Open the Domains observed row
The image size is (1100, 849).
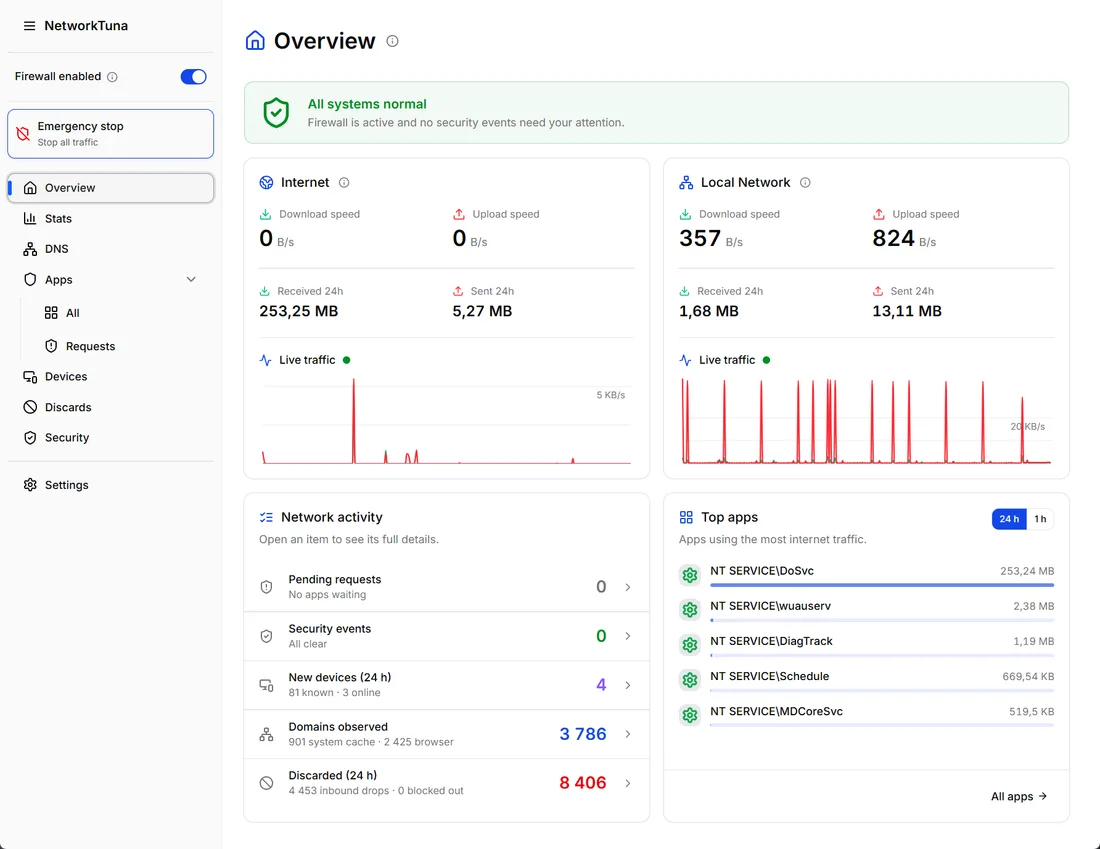(446, 734)
